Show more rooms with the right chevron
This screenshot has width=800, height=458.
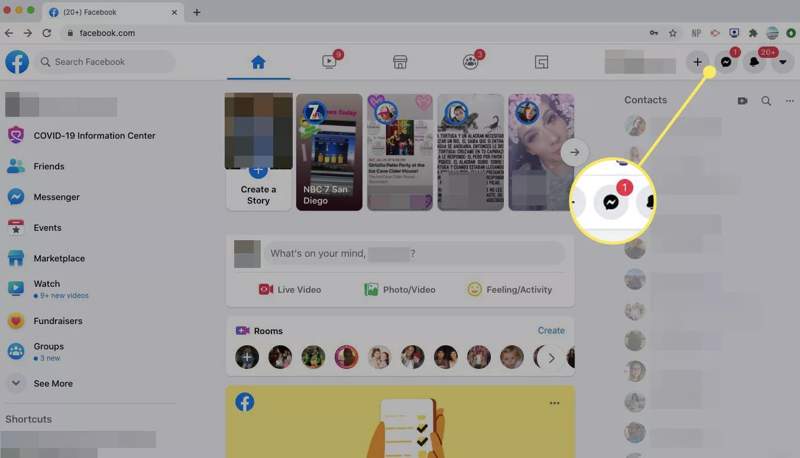(x=552, y=359)
